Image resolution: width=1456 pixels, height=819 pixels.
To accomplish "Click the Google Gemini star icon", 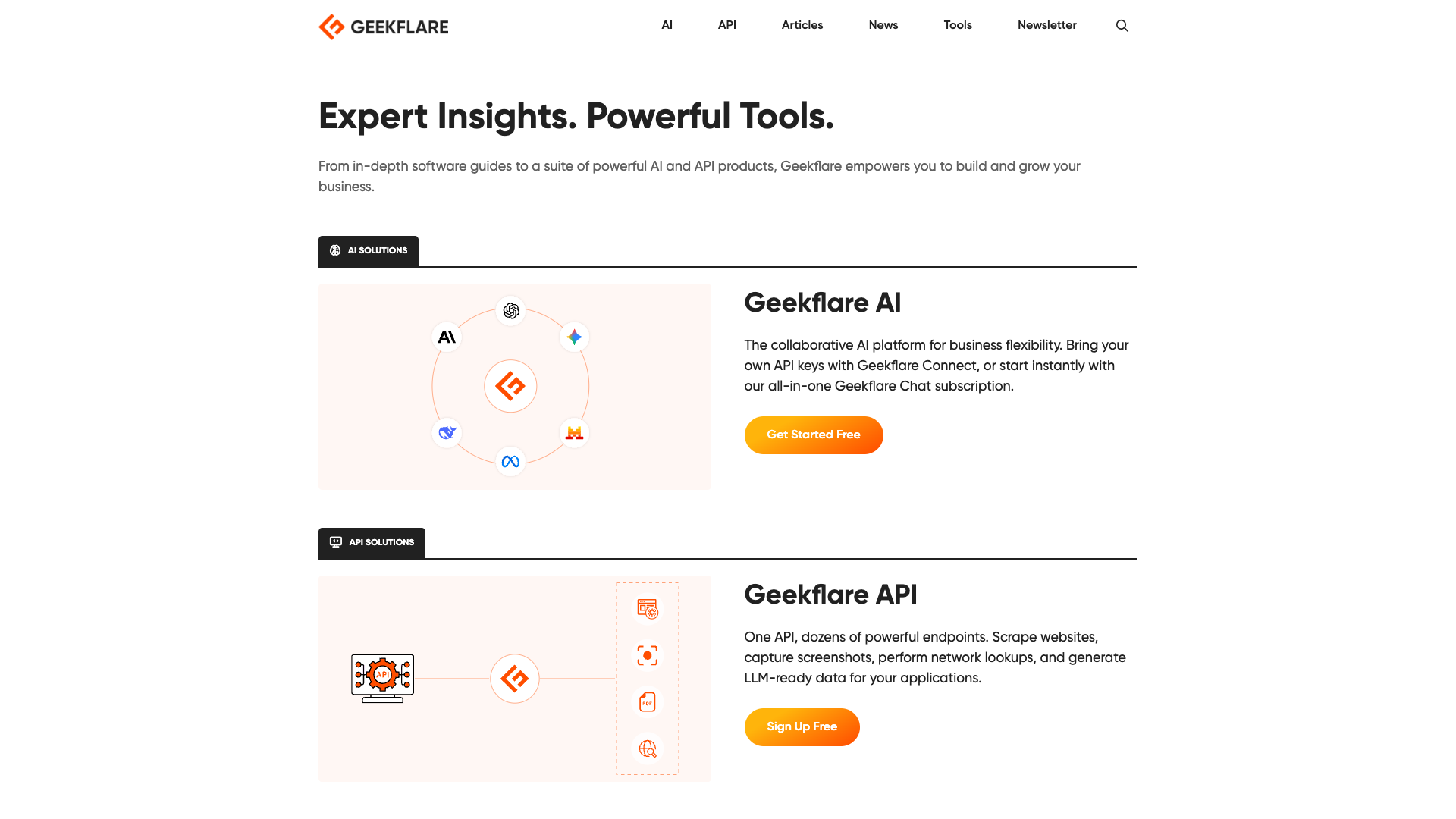I will point(574,337).
